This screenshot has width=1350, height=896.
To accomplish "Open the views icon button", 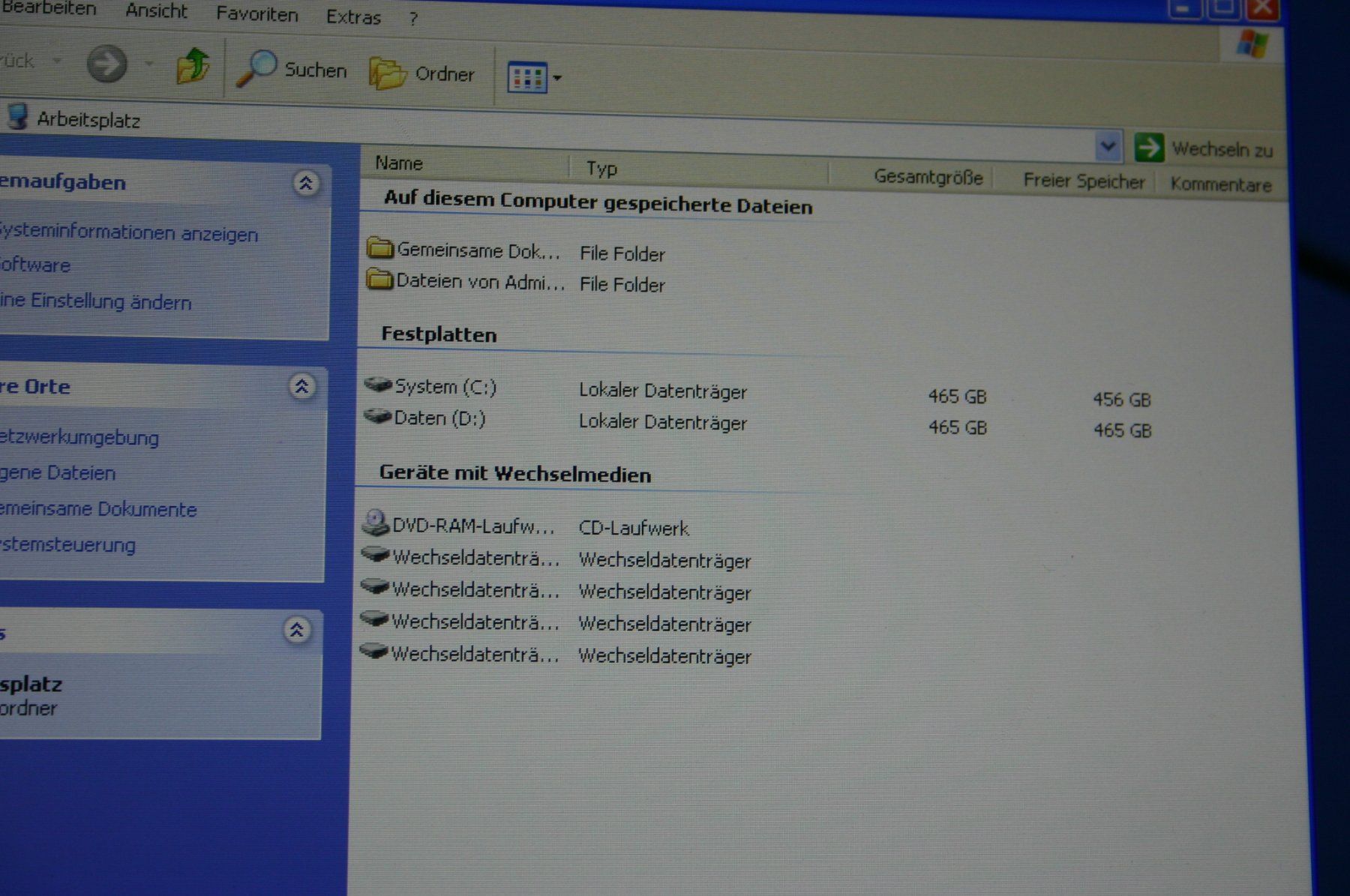I will pyautogui.click(x=527, y=77).
